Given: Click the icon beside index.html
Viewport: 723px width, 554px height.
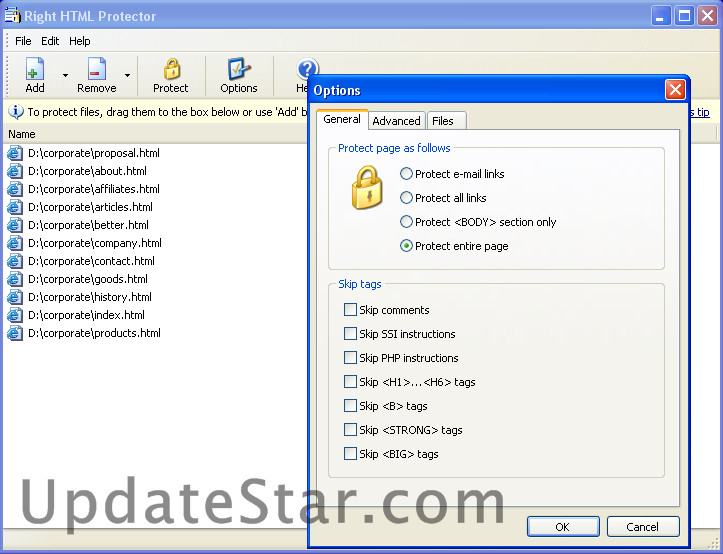Looking at the screenshot, I should tap(15, 315).
